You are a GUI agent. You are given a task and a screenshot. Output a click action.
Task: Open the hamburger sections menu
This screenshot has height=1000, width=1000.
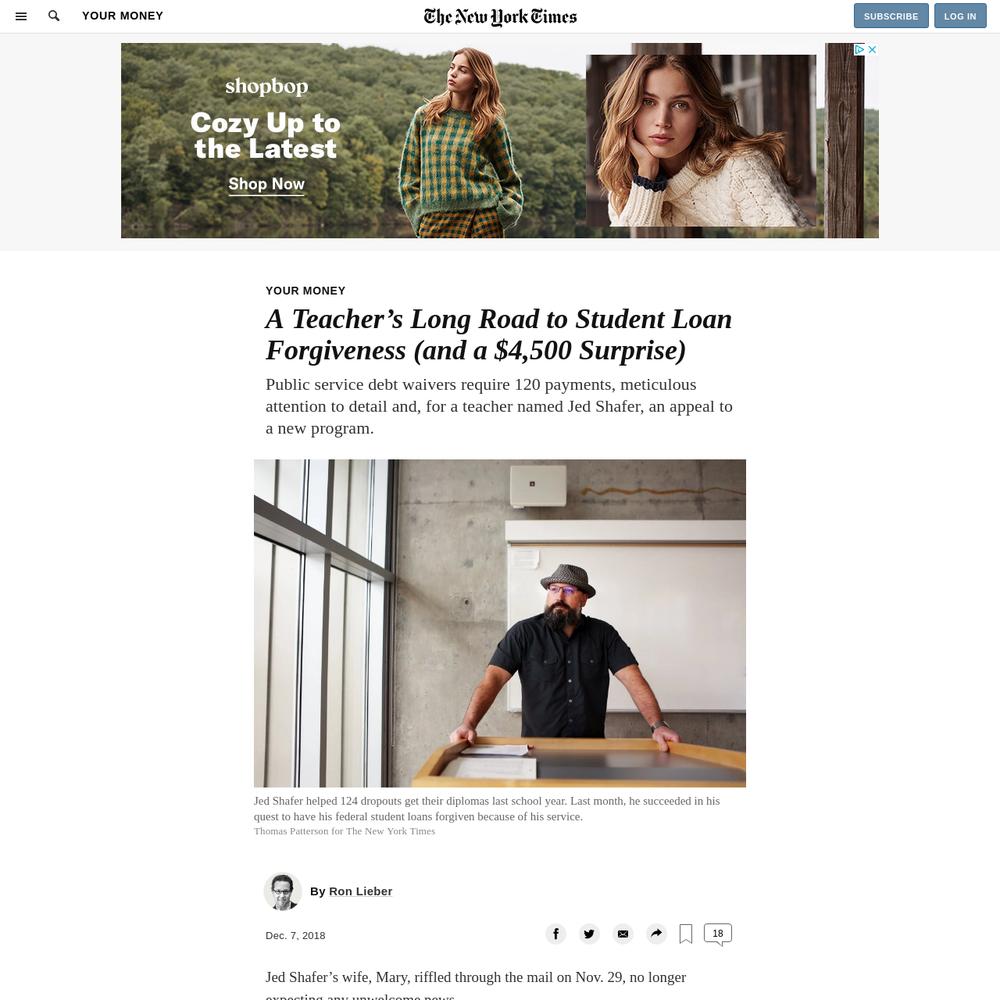(x=21, y=17)
